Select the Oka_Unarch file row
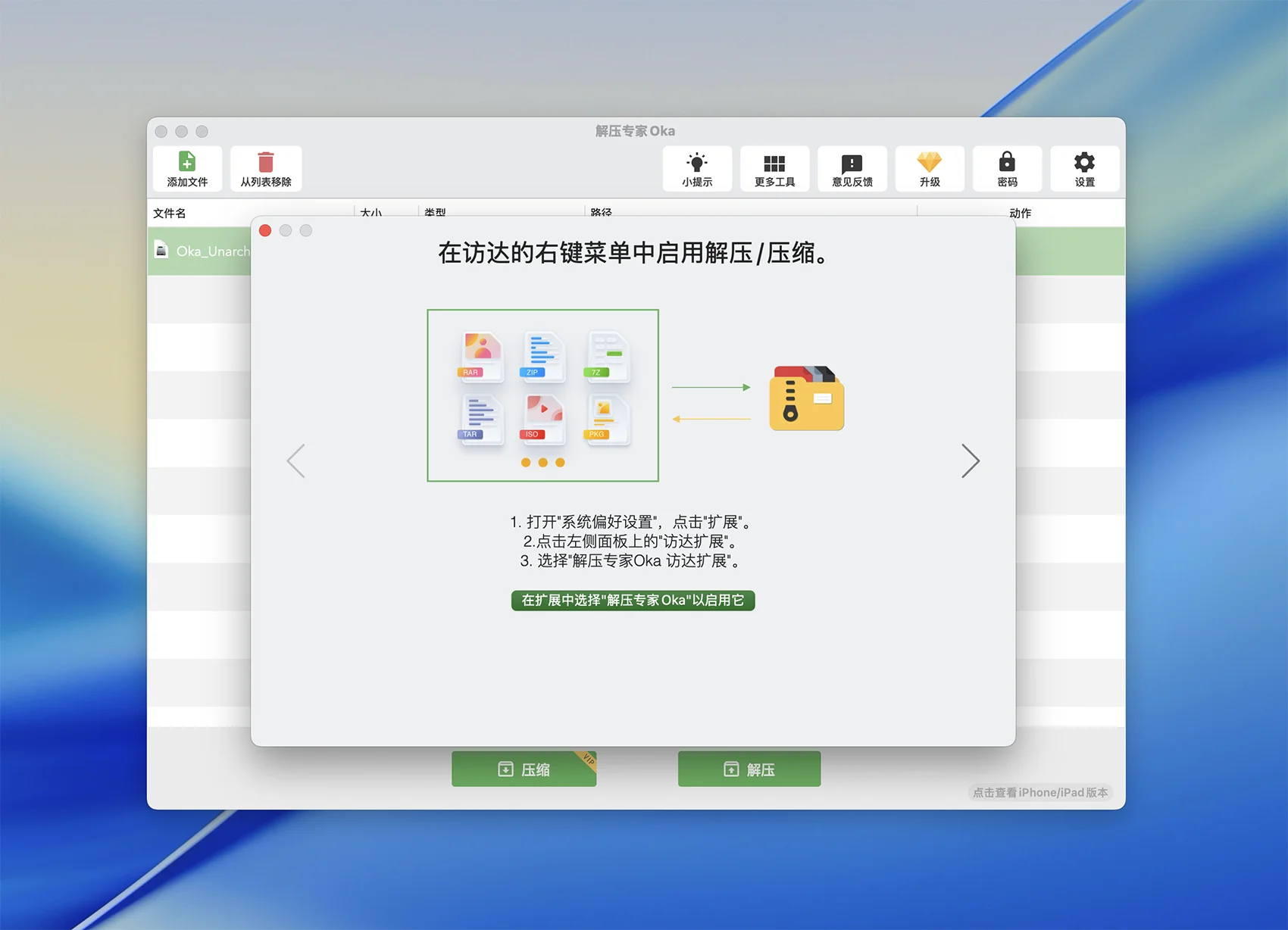1288x930 pixels. [201, 251]
